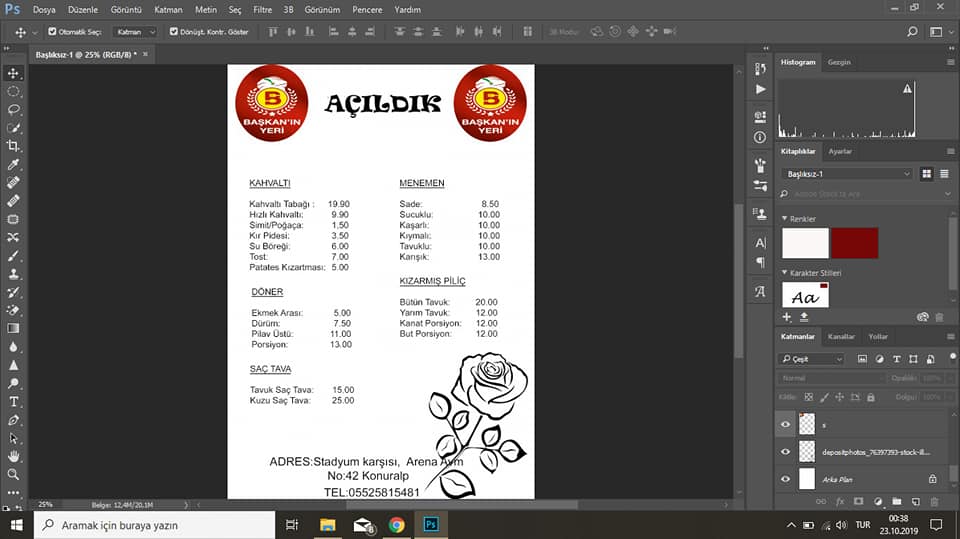
Task: Switch Libraries to list view
Action: click(x=945, y=174)
